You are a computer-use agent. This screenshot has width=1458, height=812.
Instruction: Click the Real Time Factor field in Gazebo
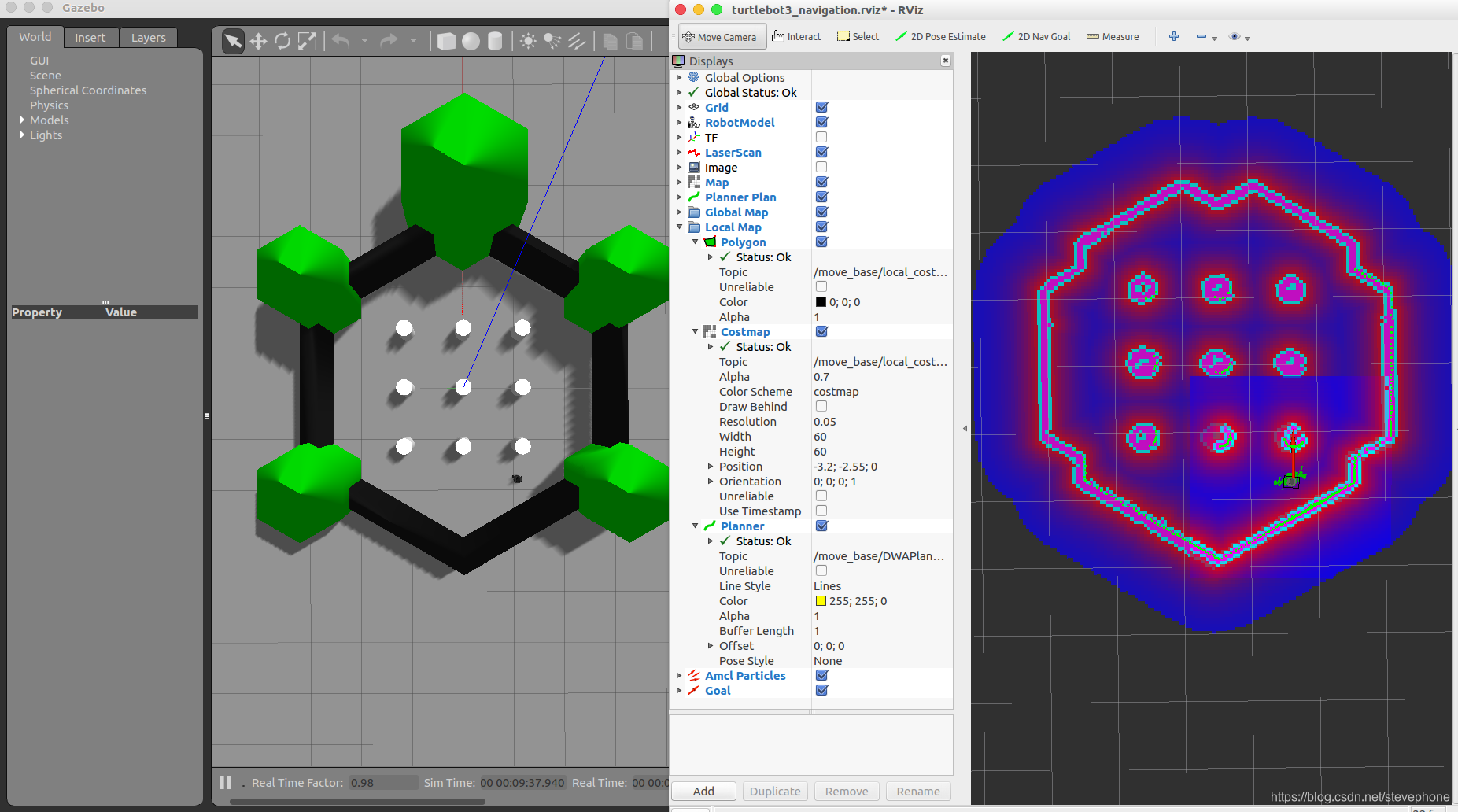[x=383, y=782]
